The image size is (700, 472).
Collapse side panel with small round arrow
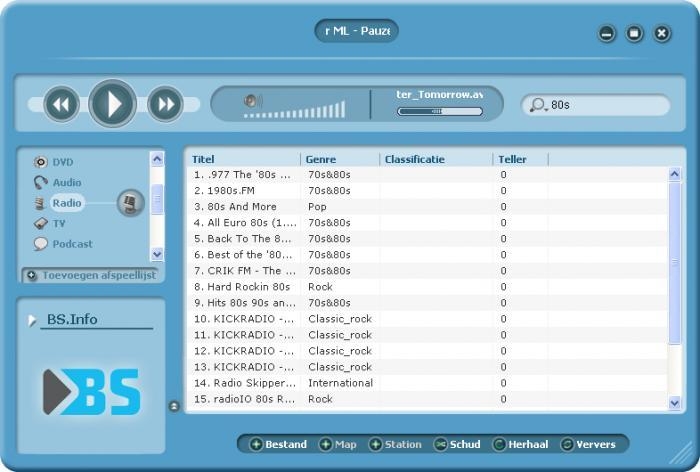(174, 406)
